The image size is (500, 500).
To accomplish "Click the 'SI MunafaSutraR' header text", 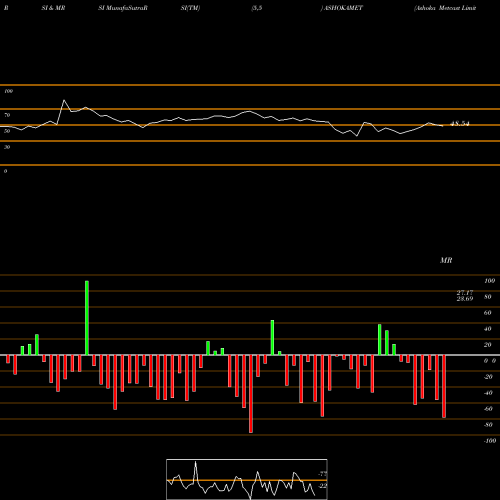I will coord(123,8).
